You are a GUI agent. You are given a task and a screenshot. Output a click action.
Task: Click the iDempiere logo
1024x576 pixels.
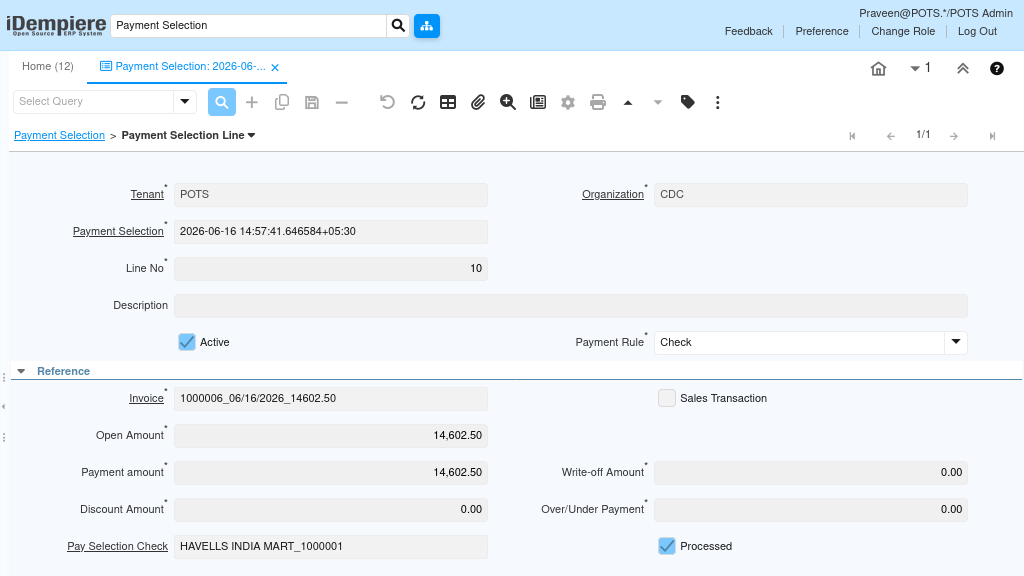56,25
